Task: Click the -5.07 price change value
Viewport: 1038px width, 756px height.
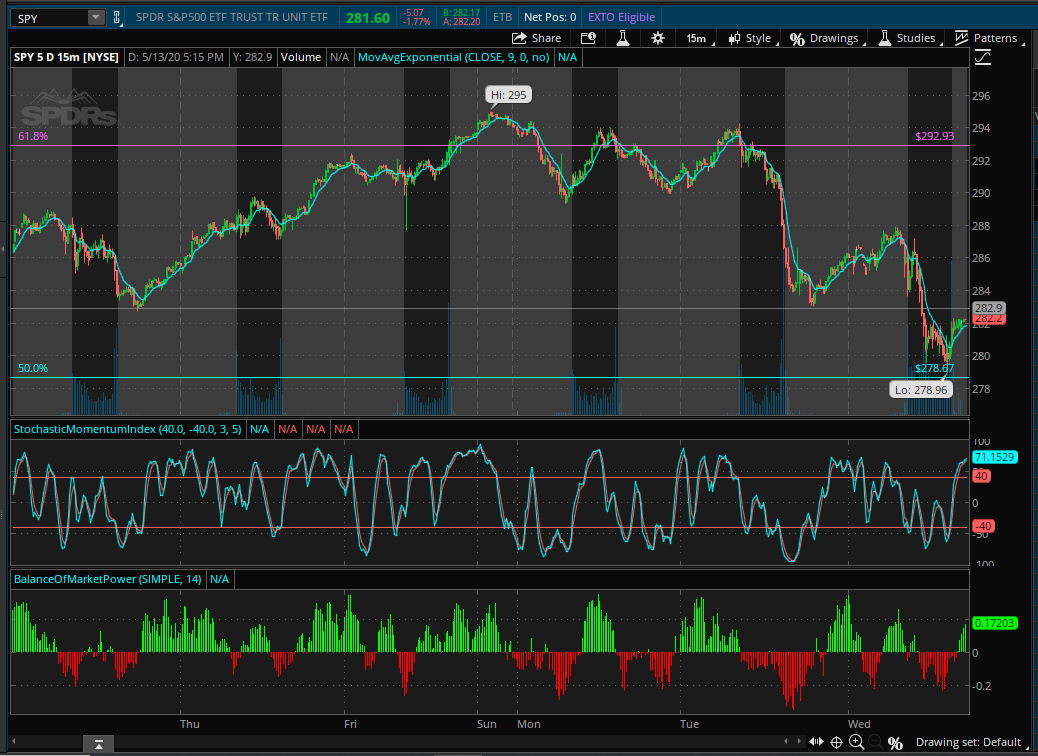Action: pyautogui.click(x=414, y=13)
